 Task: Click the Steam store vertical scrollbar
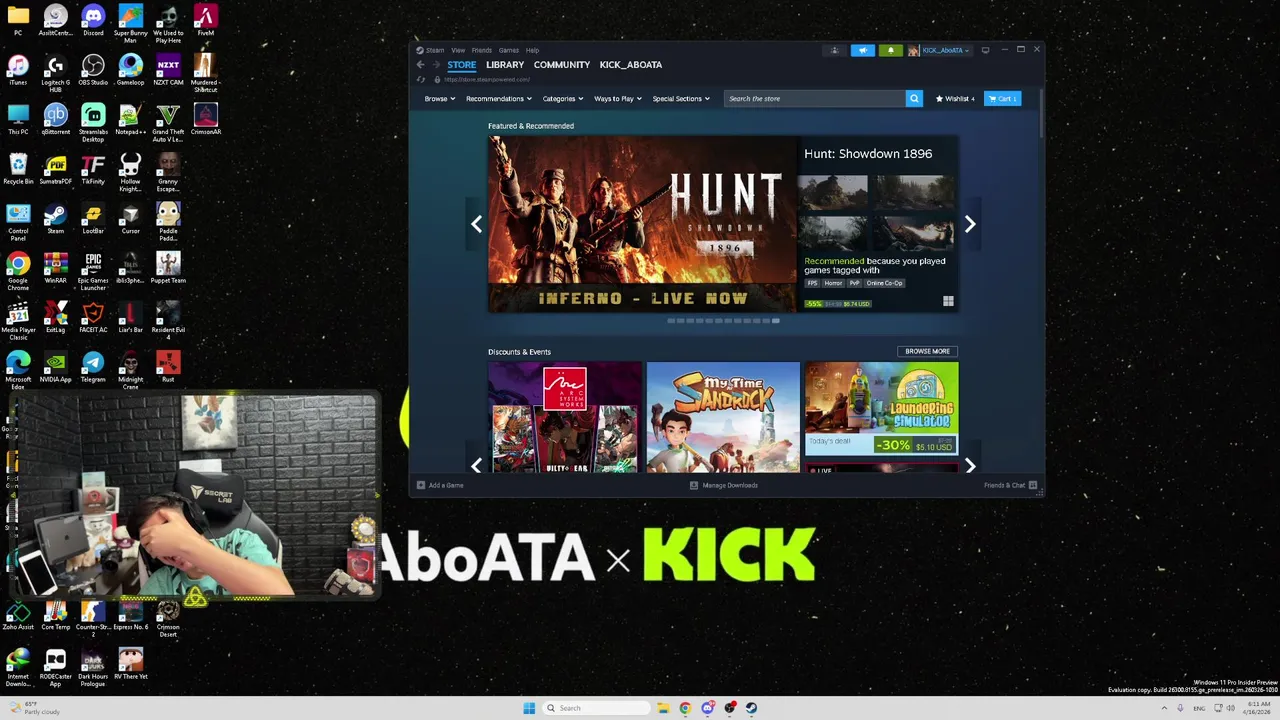coord(1041,113)
